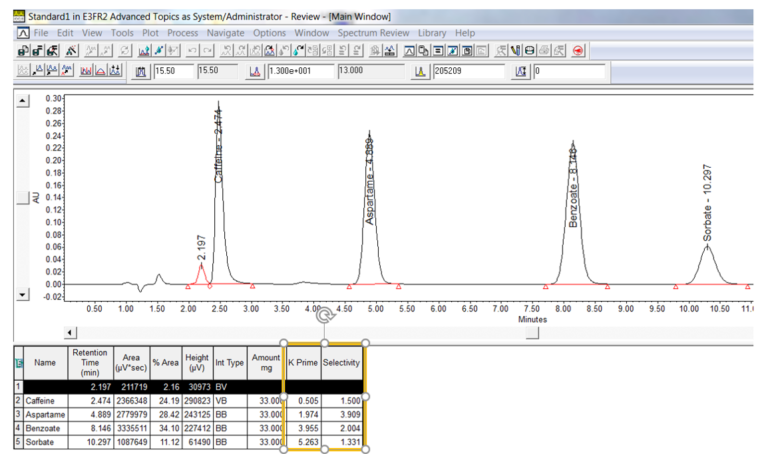
Task: Click the single red peak baseline icon
Action: point(100,71)
